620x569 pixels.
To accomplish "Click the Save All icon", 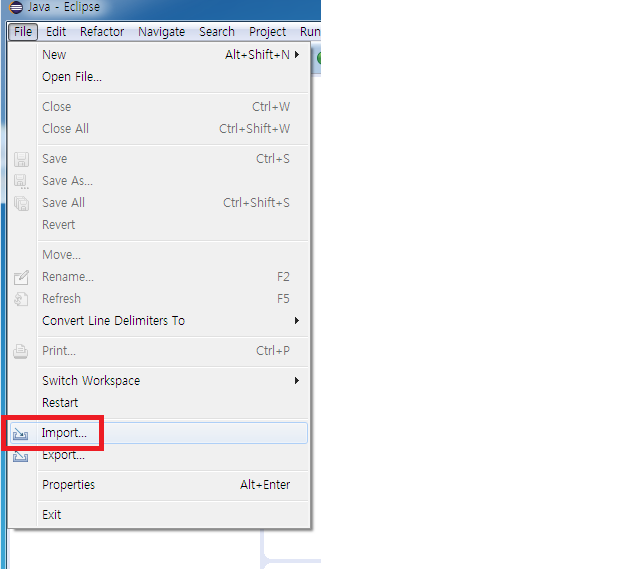I will [21, 204].
